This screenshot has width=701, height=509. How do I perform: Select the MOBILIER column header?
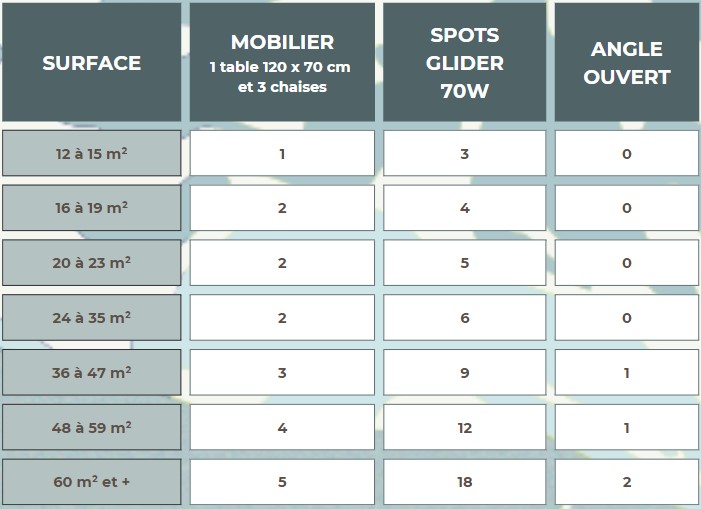tap(282, 62)
